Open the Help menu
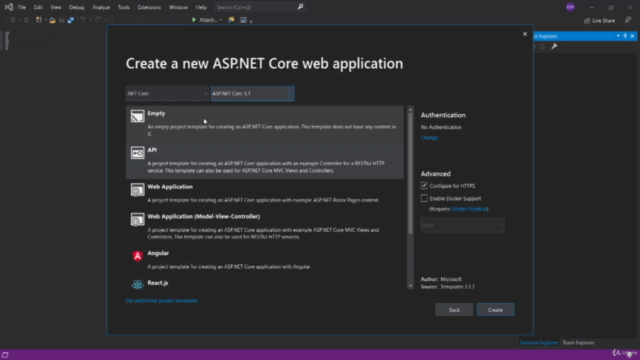The width and height of the screenshot is (640, 360). tap(201, 7)
